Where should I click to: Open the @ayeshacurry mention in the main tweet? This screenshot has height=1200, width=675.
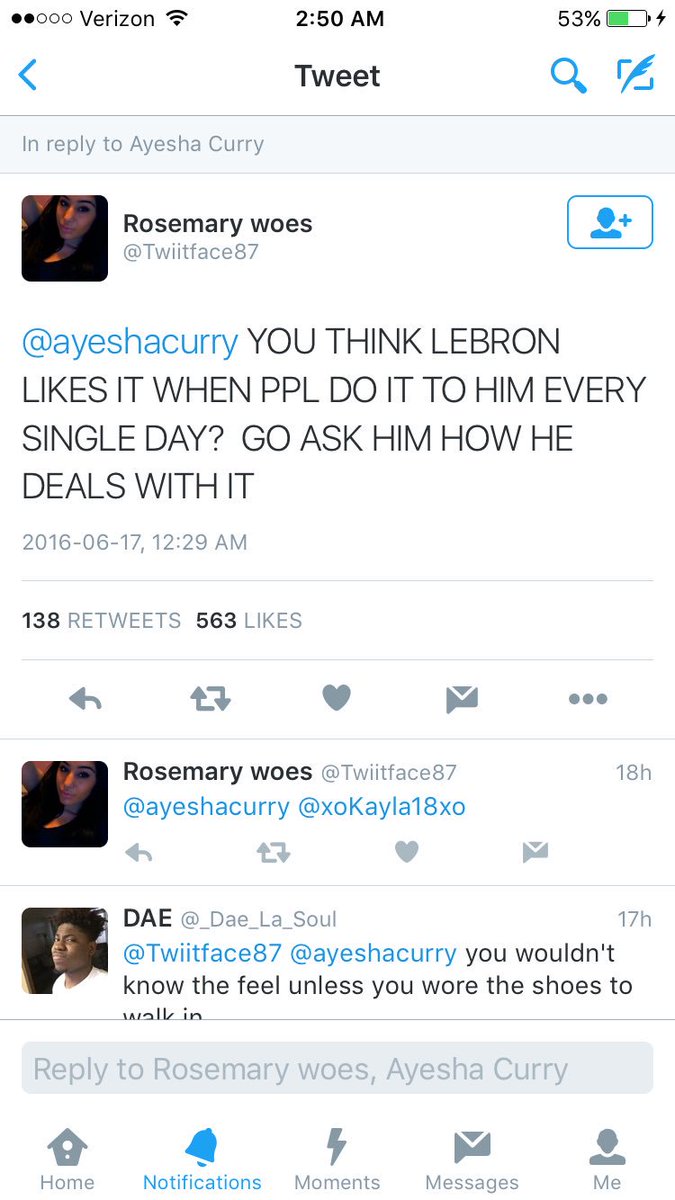pyautogui.click(x=130, y=342)
